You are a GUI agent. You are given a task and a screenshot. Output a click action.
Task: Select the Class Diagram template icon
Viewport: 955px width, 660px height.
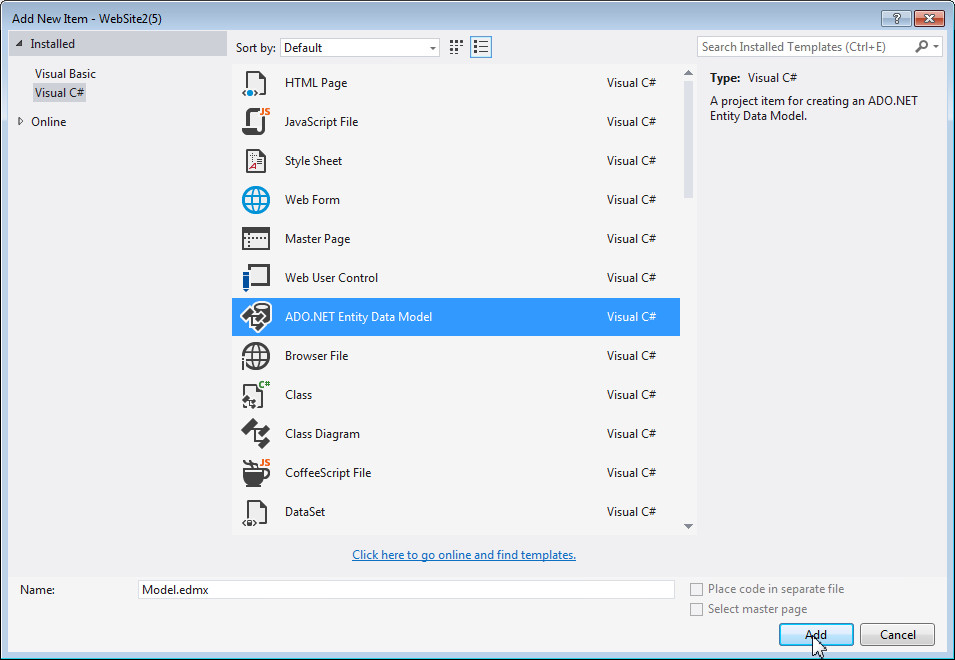(x=256, y=433)
